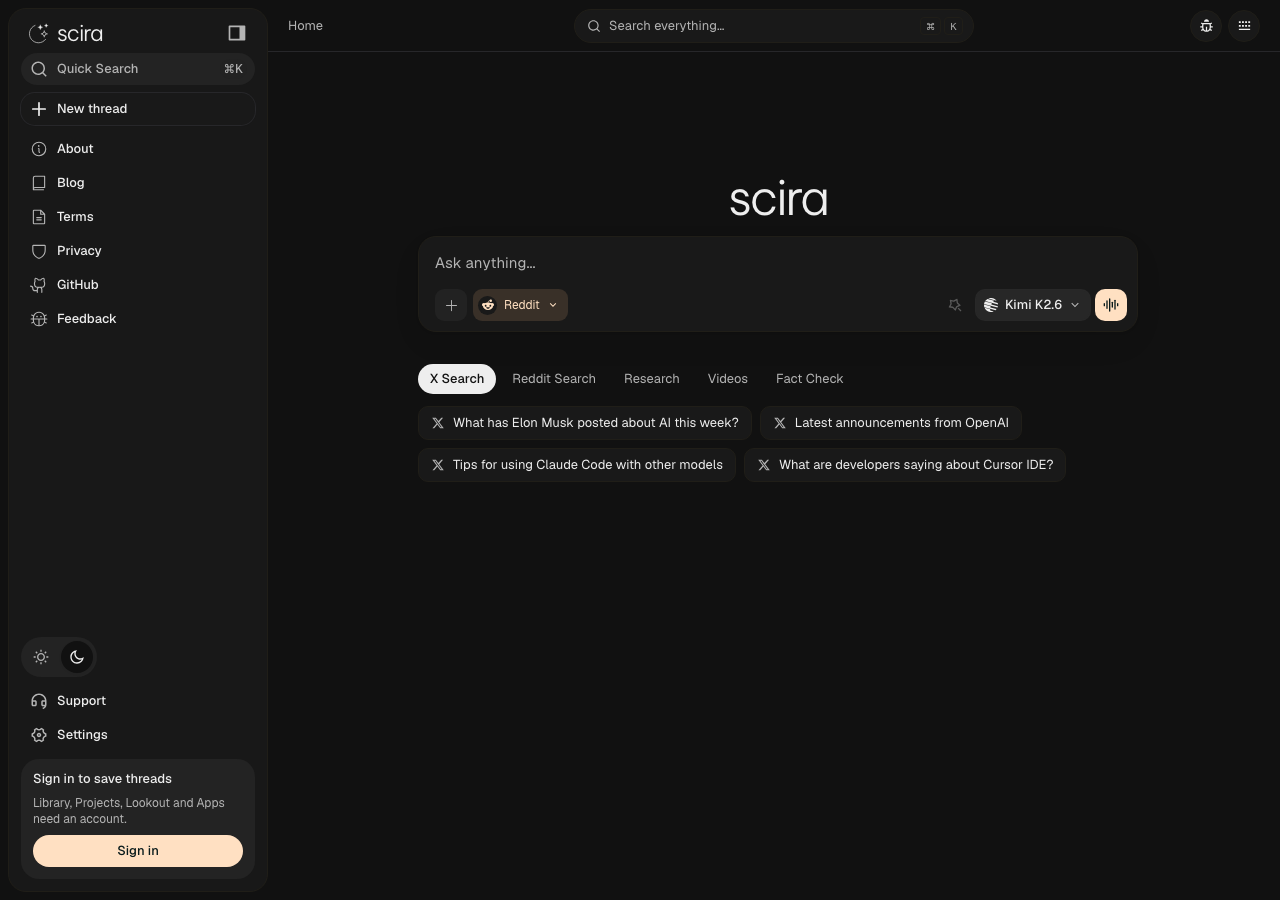Click the plus attach button

coord(451,305)
